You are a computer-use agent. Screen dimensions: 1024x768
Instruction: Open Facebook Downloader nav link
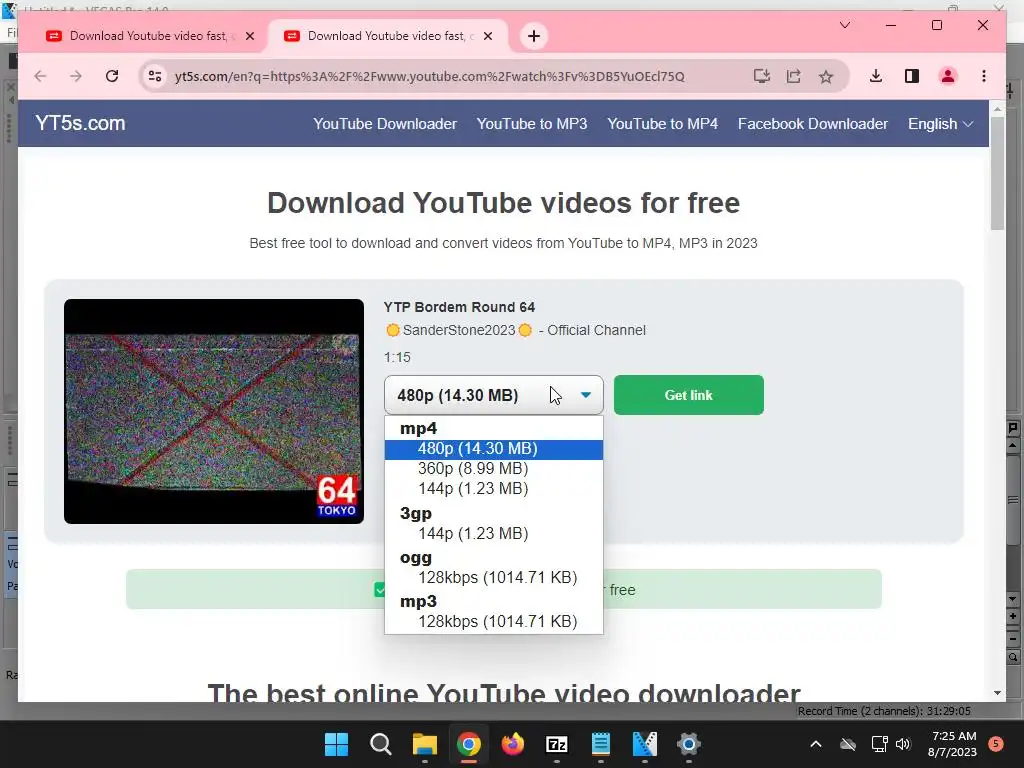coord(812,124)
